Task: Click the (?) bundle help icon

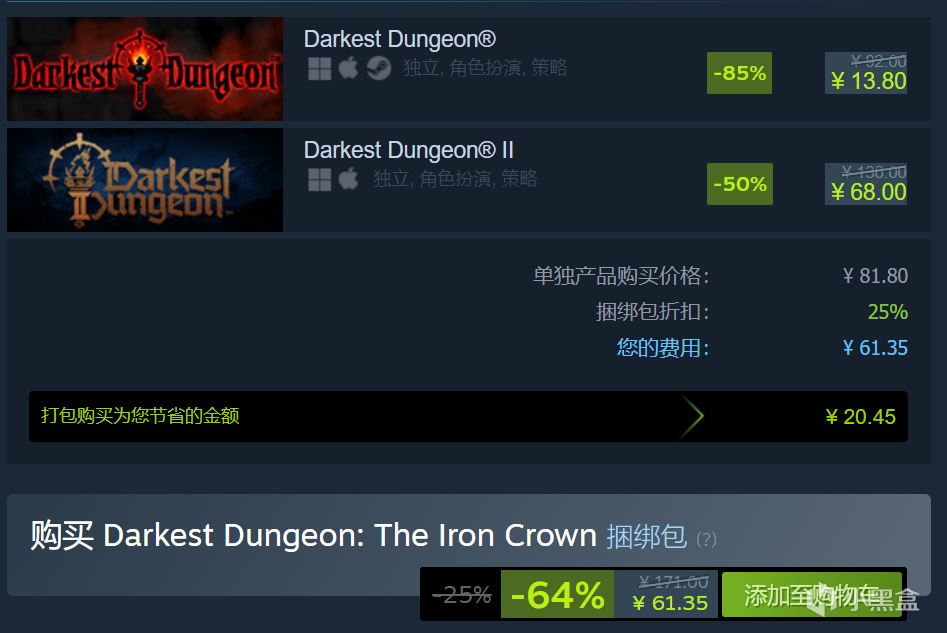Action: point(706,539)
